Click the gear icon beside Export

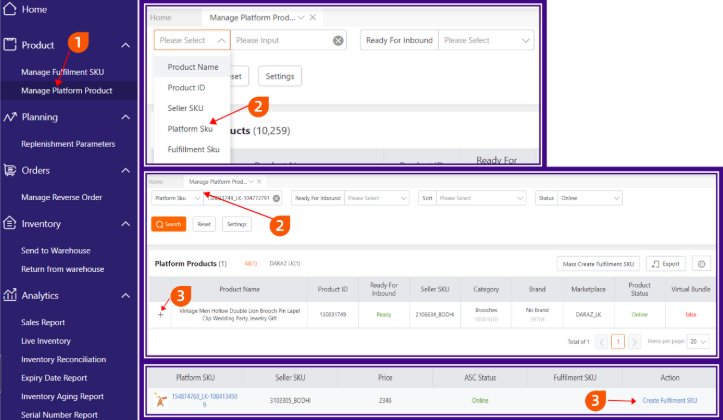tap(701, 264)
